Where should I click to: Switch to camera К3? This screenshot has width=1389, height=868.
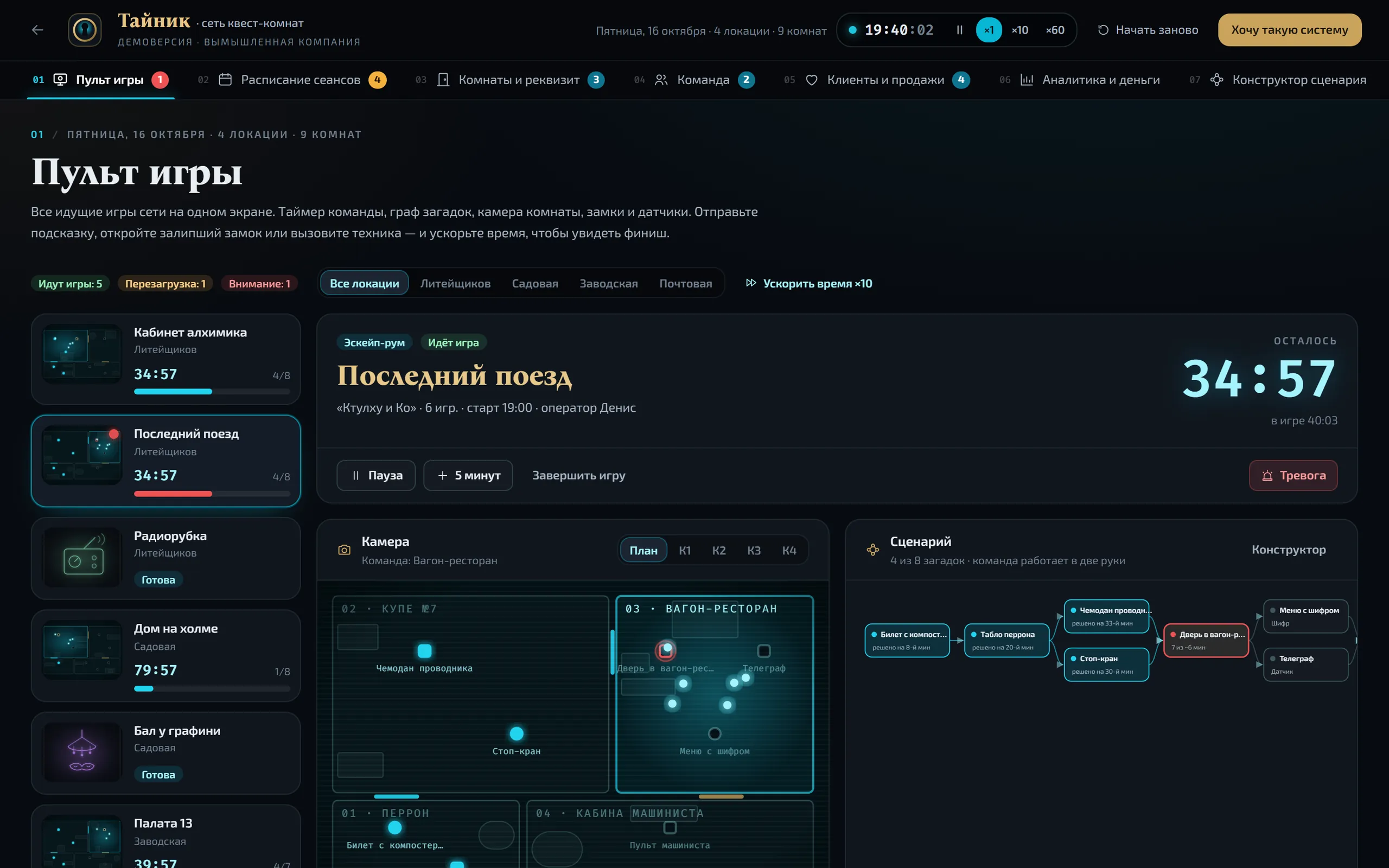click(x=754, y=551)
